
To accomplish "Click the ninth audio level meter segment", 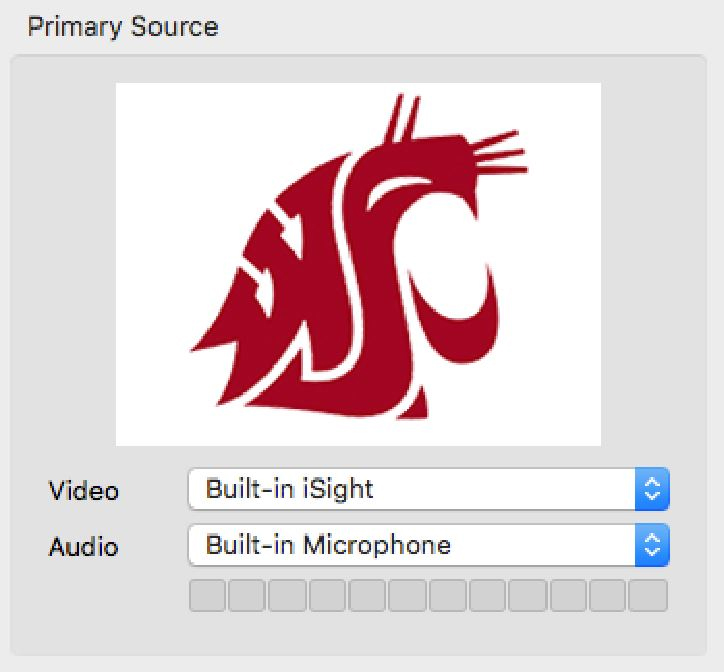I will pyautogui.click(x=528, y=596).
